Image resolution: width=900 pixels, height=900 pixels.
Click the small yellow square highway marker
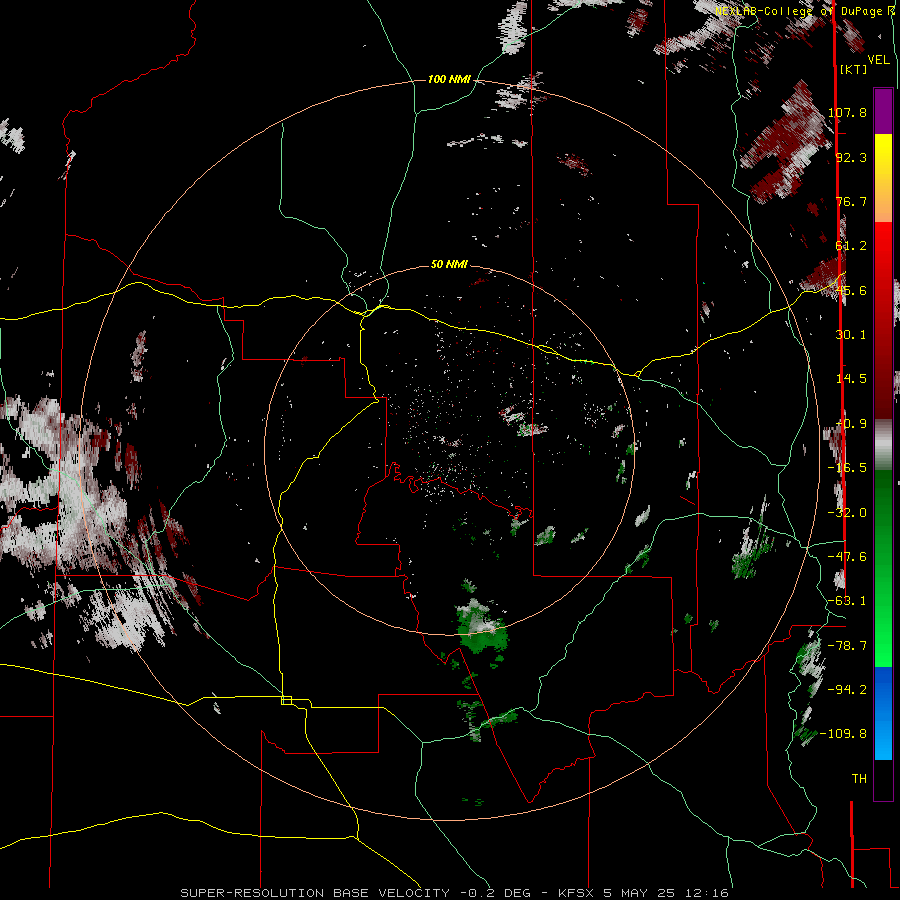pos(286,700)
